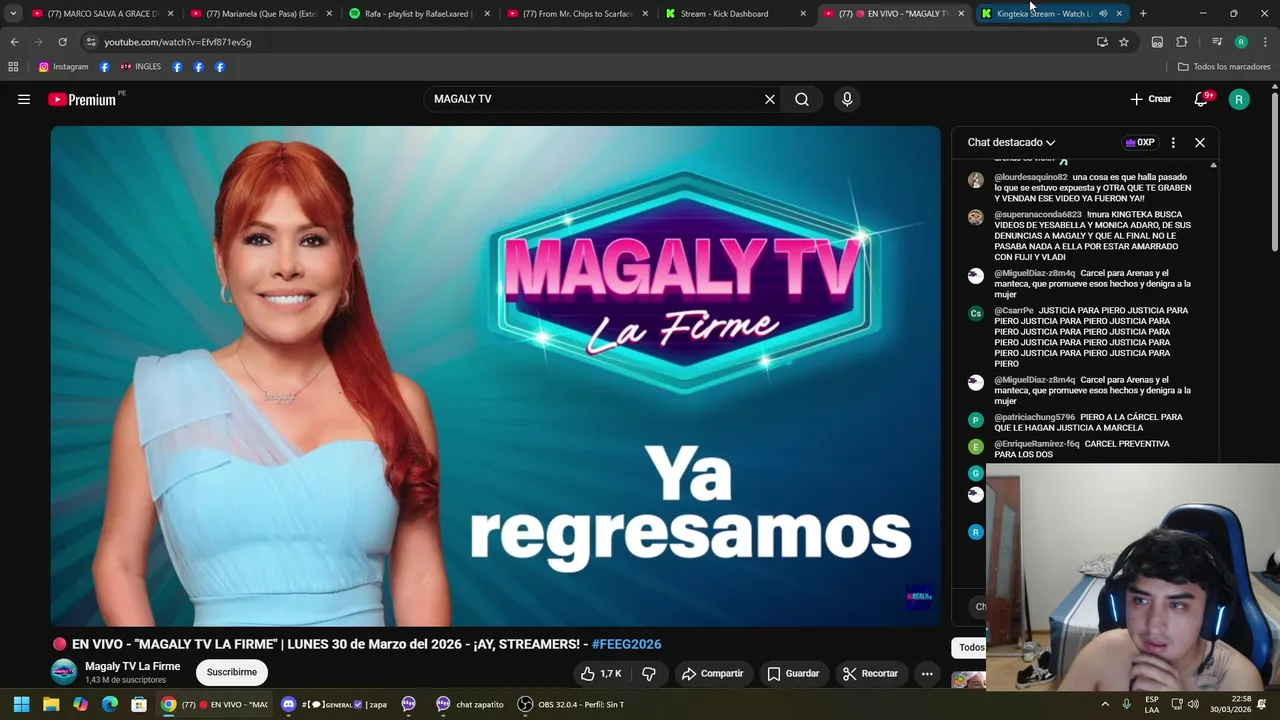Open @lourdesaquino82 chat author name
Image resolution: width=1280 pixels, height=720 pixels.
1030,177
